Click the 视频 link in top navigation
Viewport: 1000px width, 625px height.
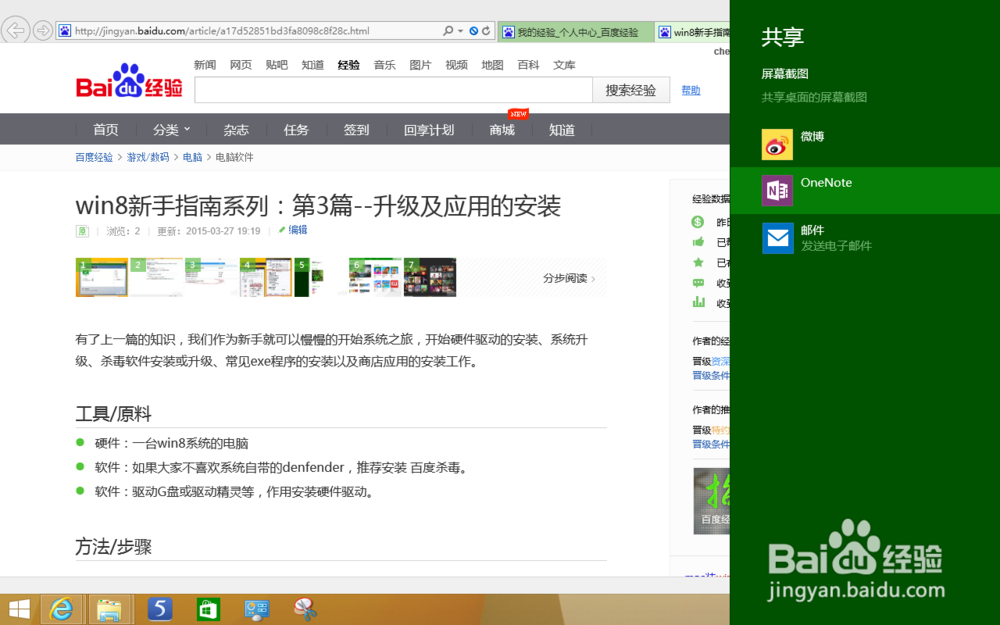coord(457,65)
